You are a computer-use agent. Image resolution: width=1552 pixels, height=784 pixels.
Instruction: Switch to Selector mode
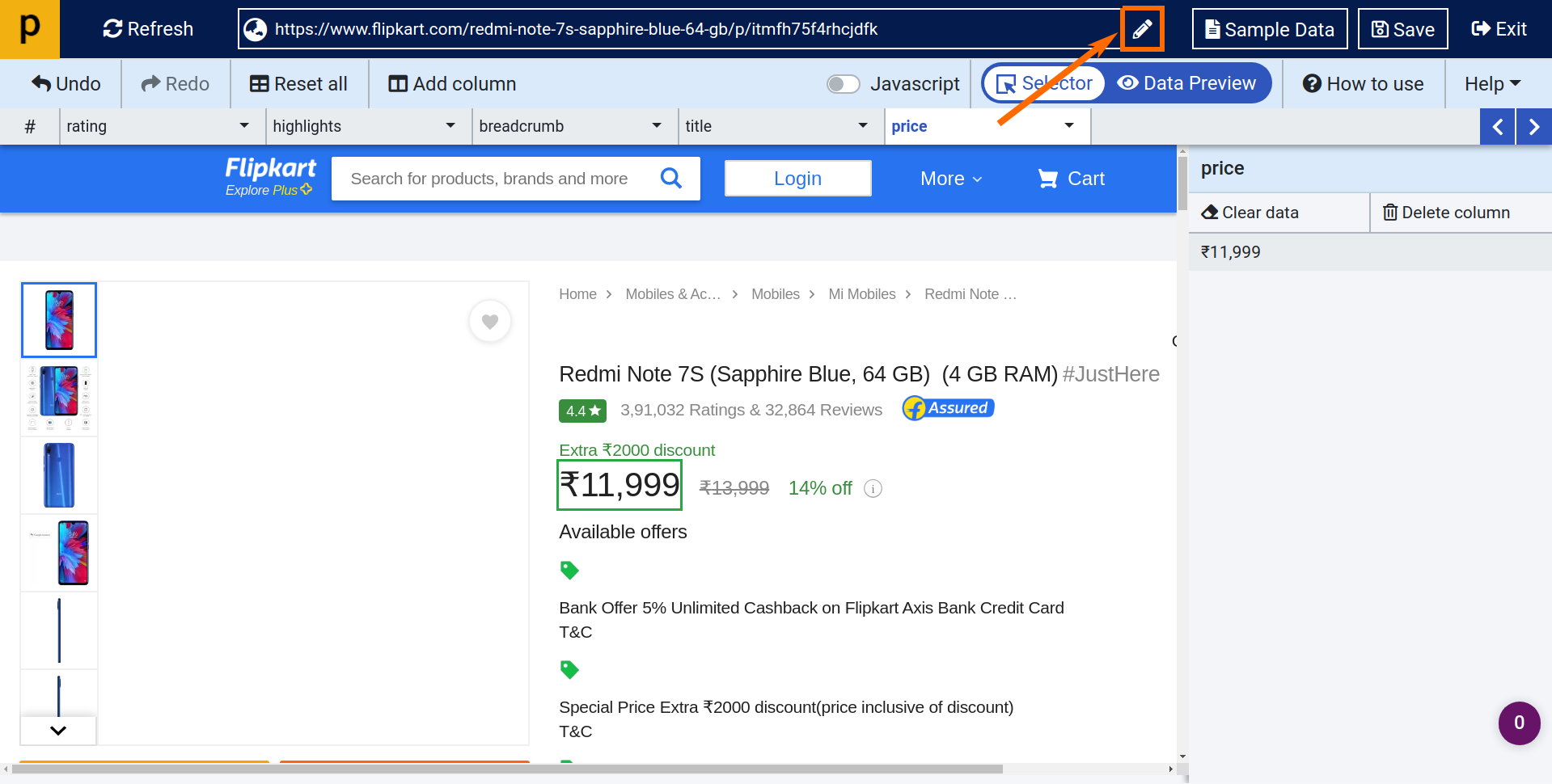click(x=1044, y=84)
